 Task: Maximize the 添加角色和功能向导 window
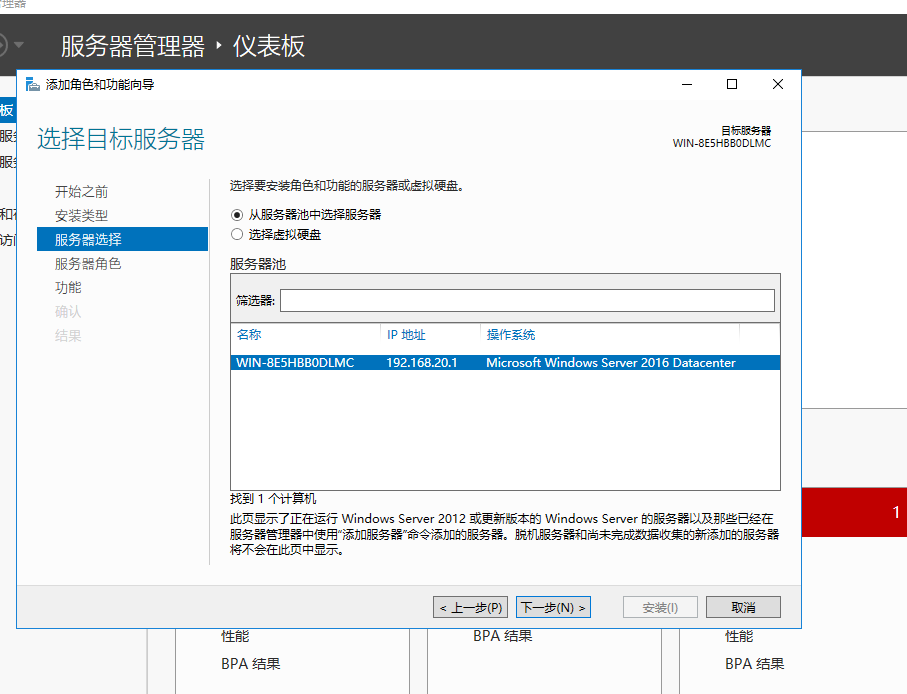732,84
